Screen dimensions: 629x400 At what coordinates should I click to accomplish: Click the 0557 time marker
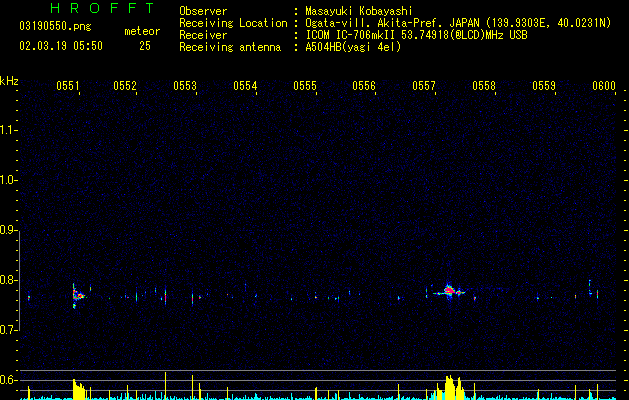(424, 86)
